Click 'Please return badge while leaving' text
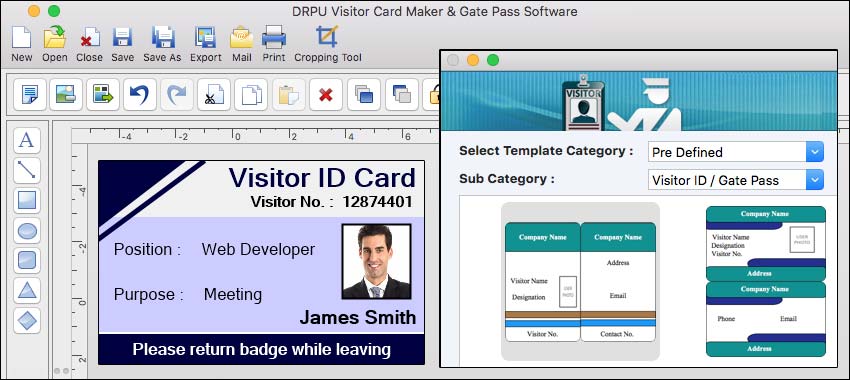850x380 pixels. coord(261,350)
